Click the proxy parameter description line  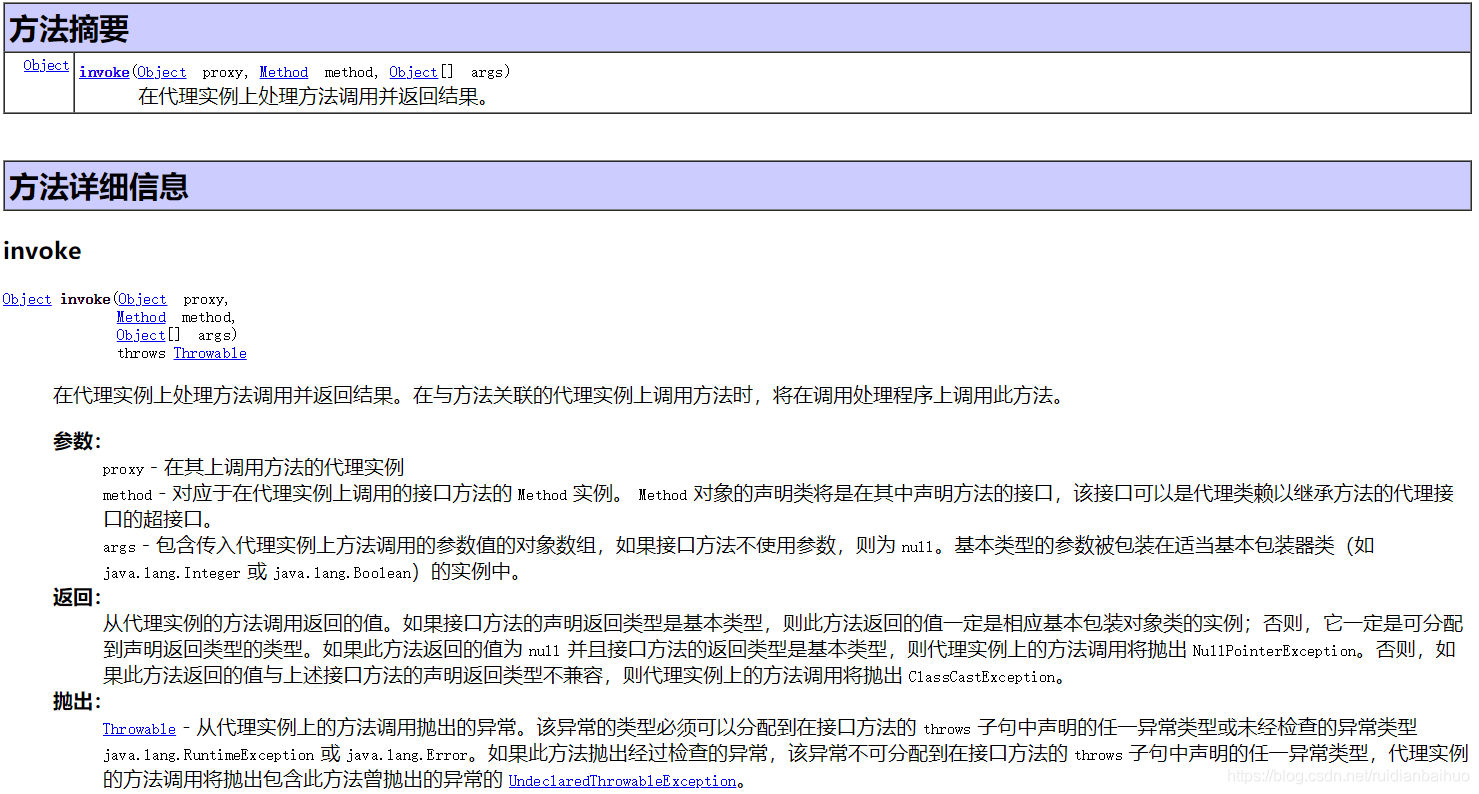(253, 467)
